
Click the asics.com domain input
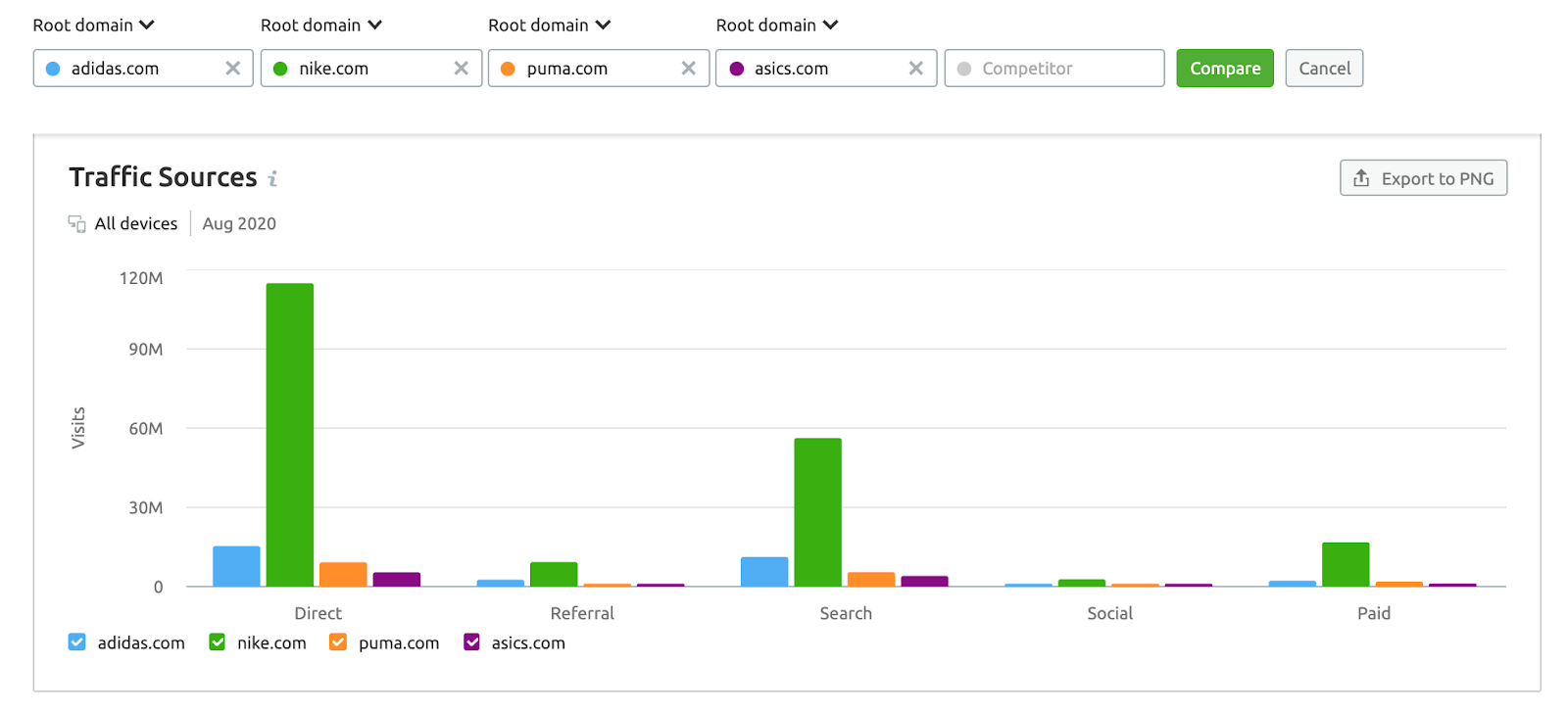click(826, 69)
